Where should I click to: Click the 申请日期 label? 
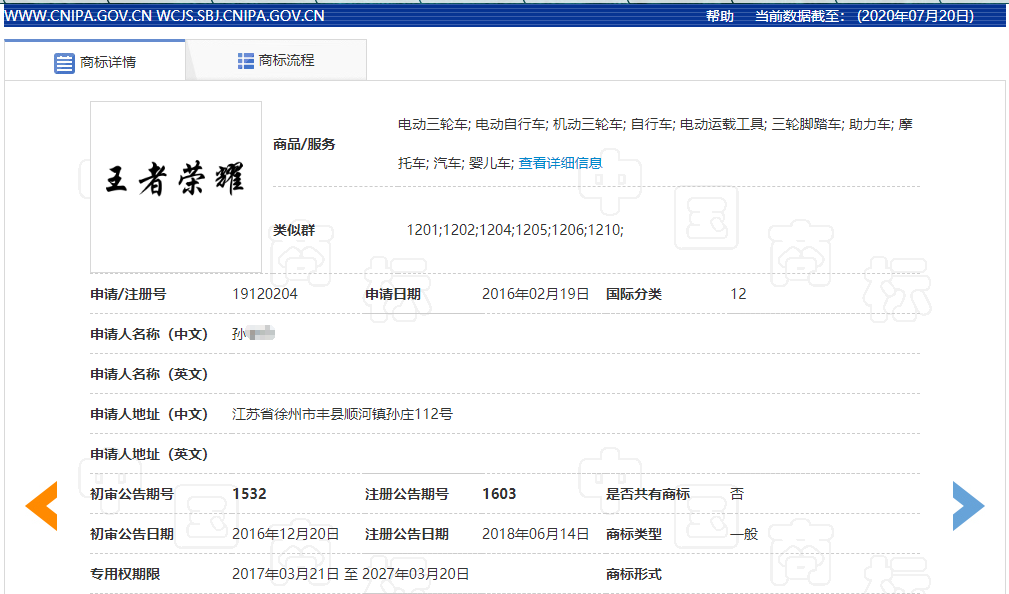click(393, 294)
